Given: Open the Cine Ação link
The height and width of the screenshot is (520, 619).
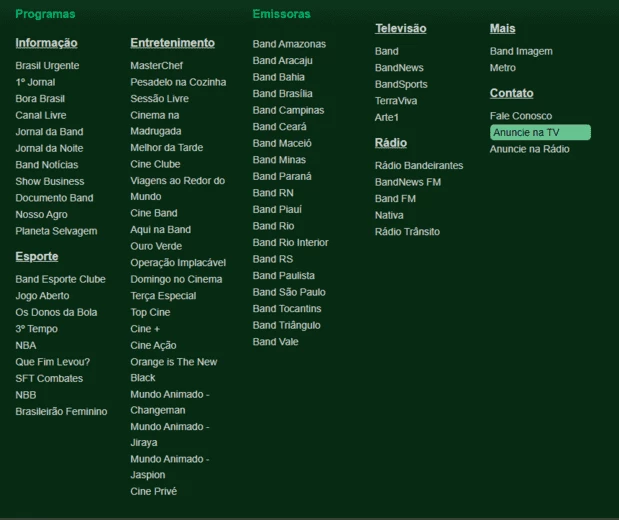Looking at the screenshot, I should (153, 346).
